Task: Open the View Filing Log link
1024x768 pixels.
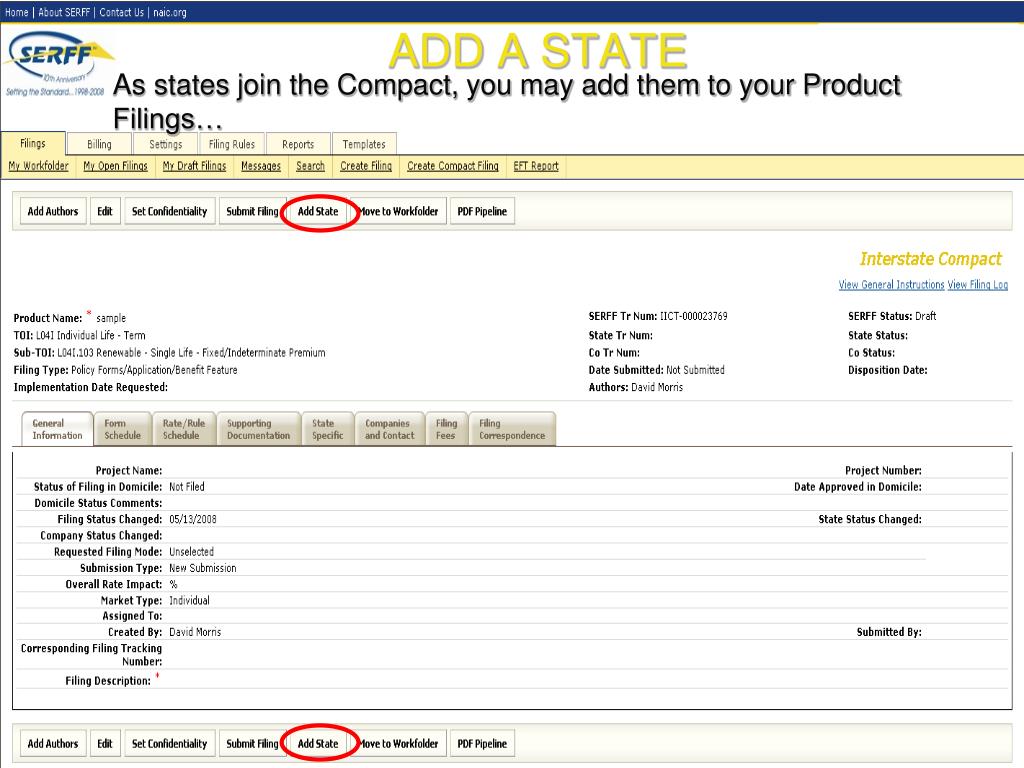Action: [x=978, y=285]
